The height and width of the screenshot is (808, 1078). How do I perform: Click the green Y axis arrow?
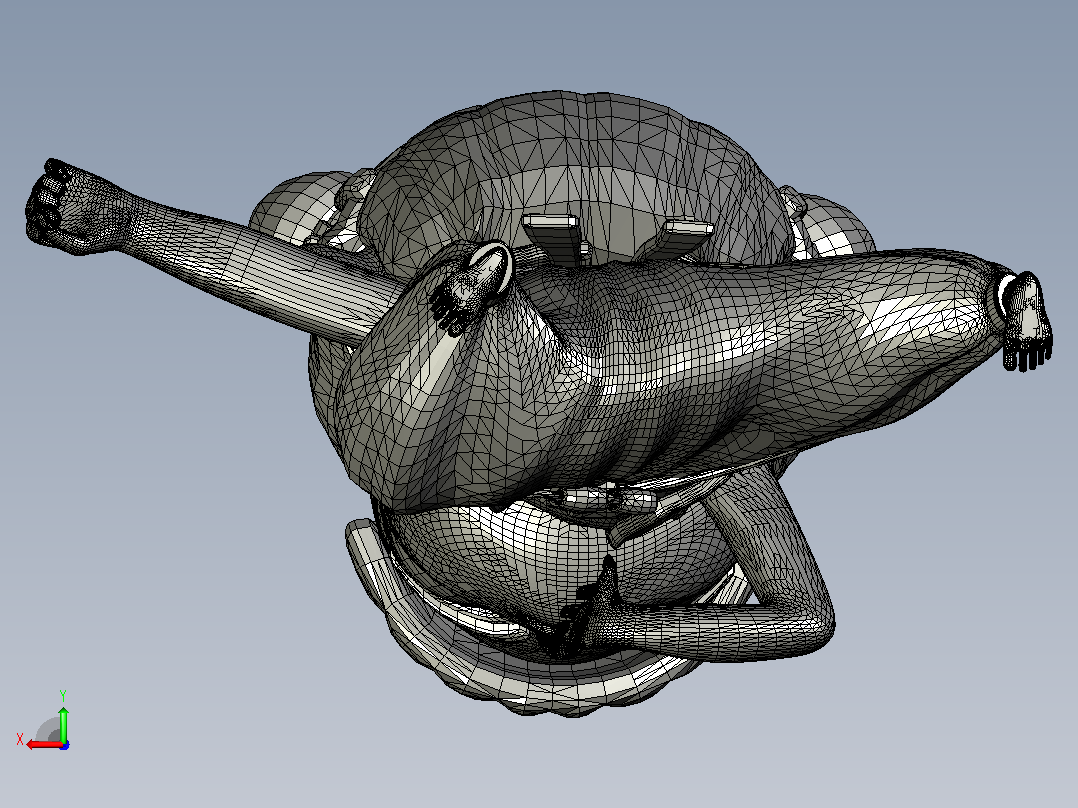tap(63, 723)
